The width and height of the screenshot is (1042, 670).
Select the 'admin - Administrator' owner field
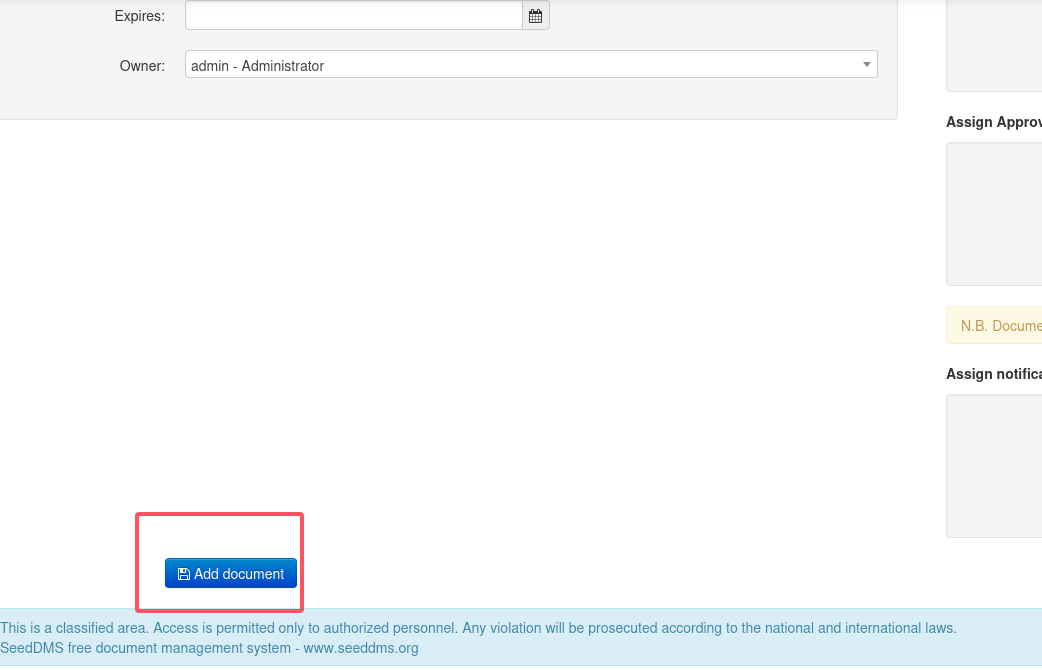[520, 65]
